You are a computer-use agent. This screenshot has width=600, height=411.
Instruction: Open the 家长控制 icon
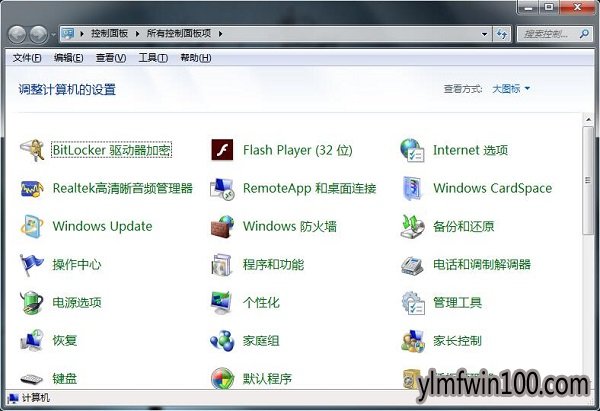coord(412,341)
